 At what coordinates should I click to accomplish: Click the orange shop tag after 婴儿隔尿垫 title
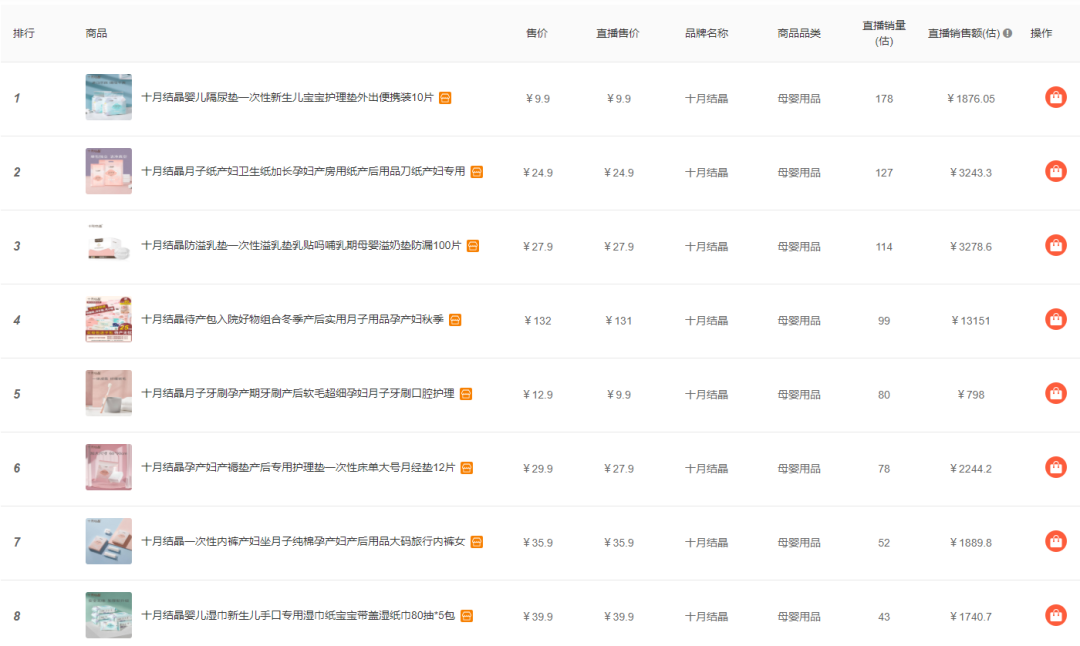445,98
